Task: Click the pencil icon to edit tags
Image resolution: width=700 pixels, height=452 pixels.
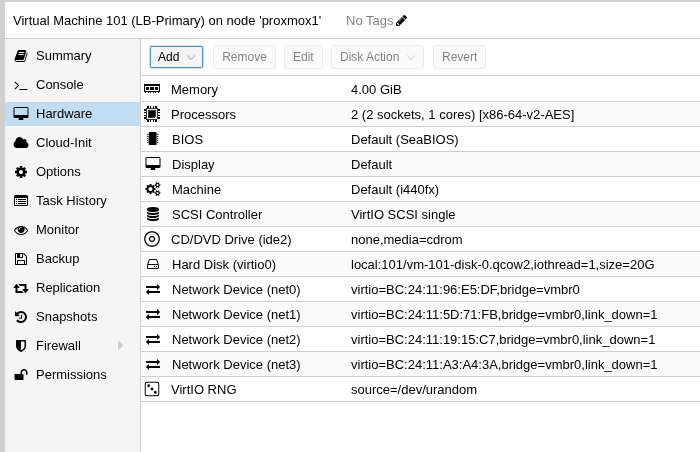Action: pyautogui.click(x=401, y=21)
